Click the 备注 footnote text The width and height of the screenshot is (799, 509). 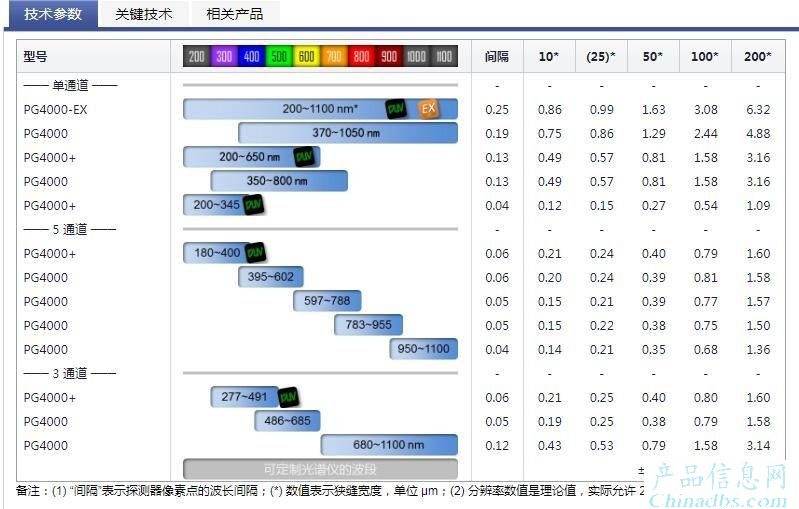coord(330,491)
